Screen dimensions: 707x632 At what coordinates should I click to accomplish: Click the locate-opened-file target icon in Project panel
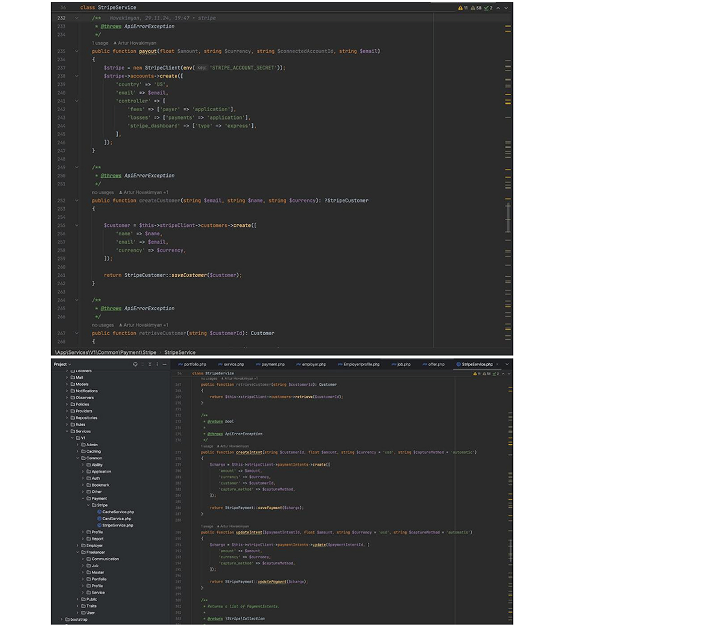[135, 364]
